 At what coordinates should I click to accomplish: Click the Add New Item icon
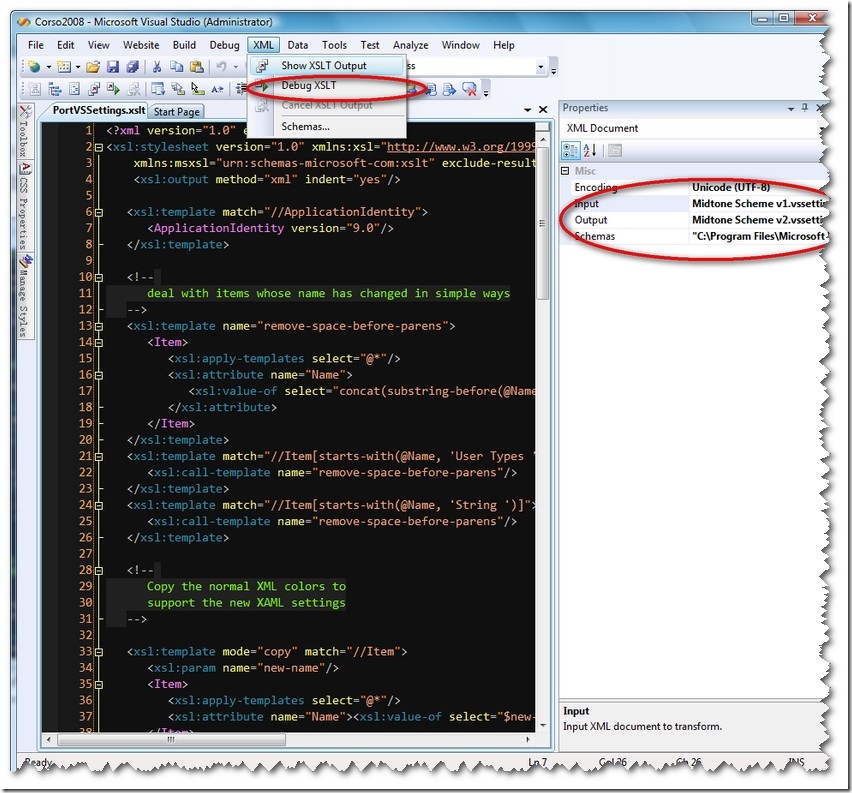[x=64, y=67]
